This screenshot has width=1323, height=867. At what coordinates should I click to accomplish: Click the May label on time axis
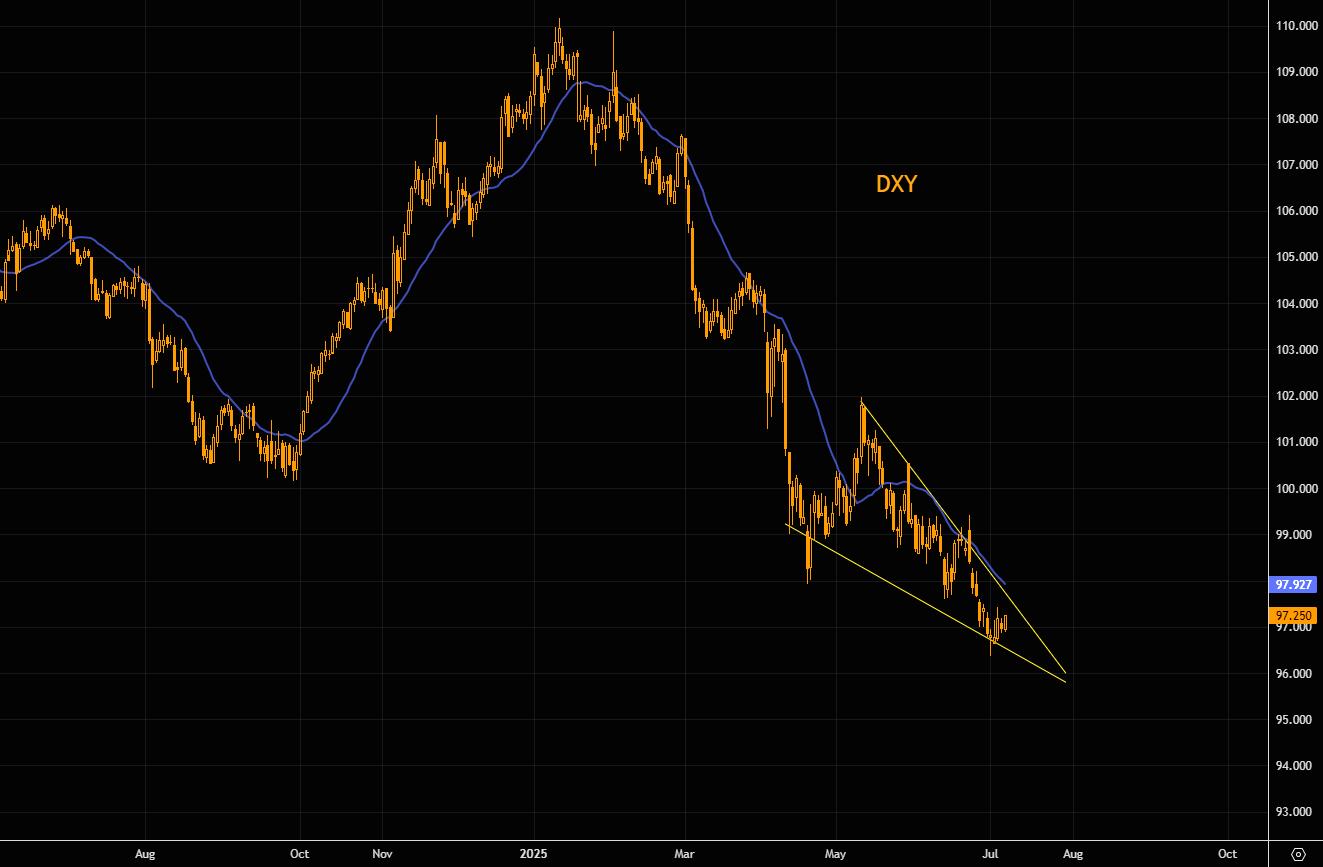(836, 854)
